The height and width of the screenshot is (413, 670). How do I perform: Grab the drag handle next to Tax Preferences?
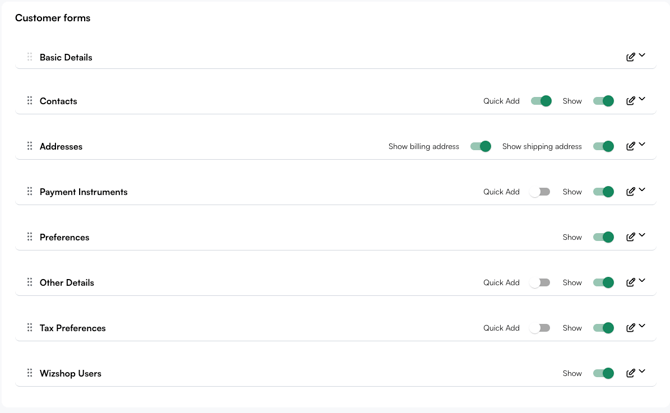pyautogui.click(x=30, y=328)
